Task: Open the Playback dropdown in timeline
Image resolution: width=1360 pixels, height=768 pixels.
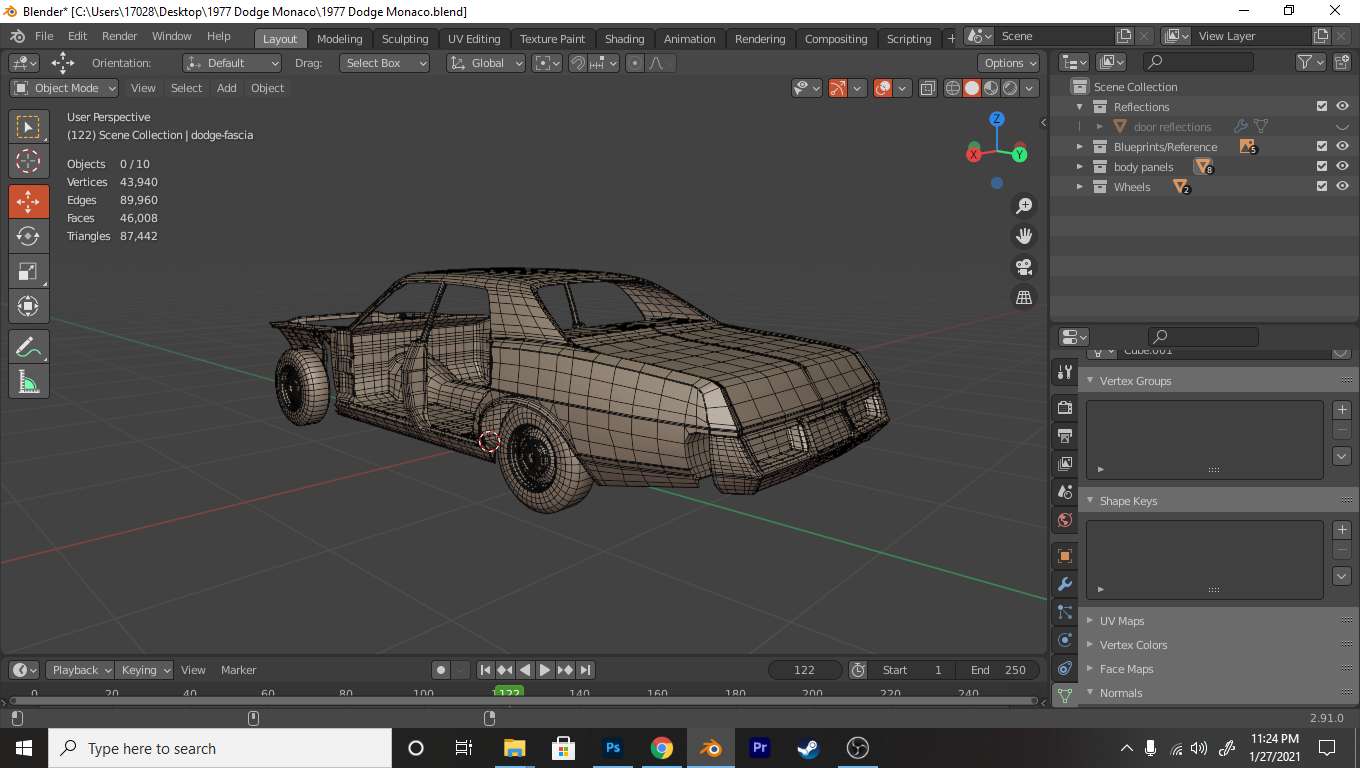Action: pos(81,670)
